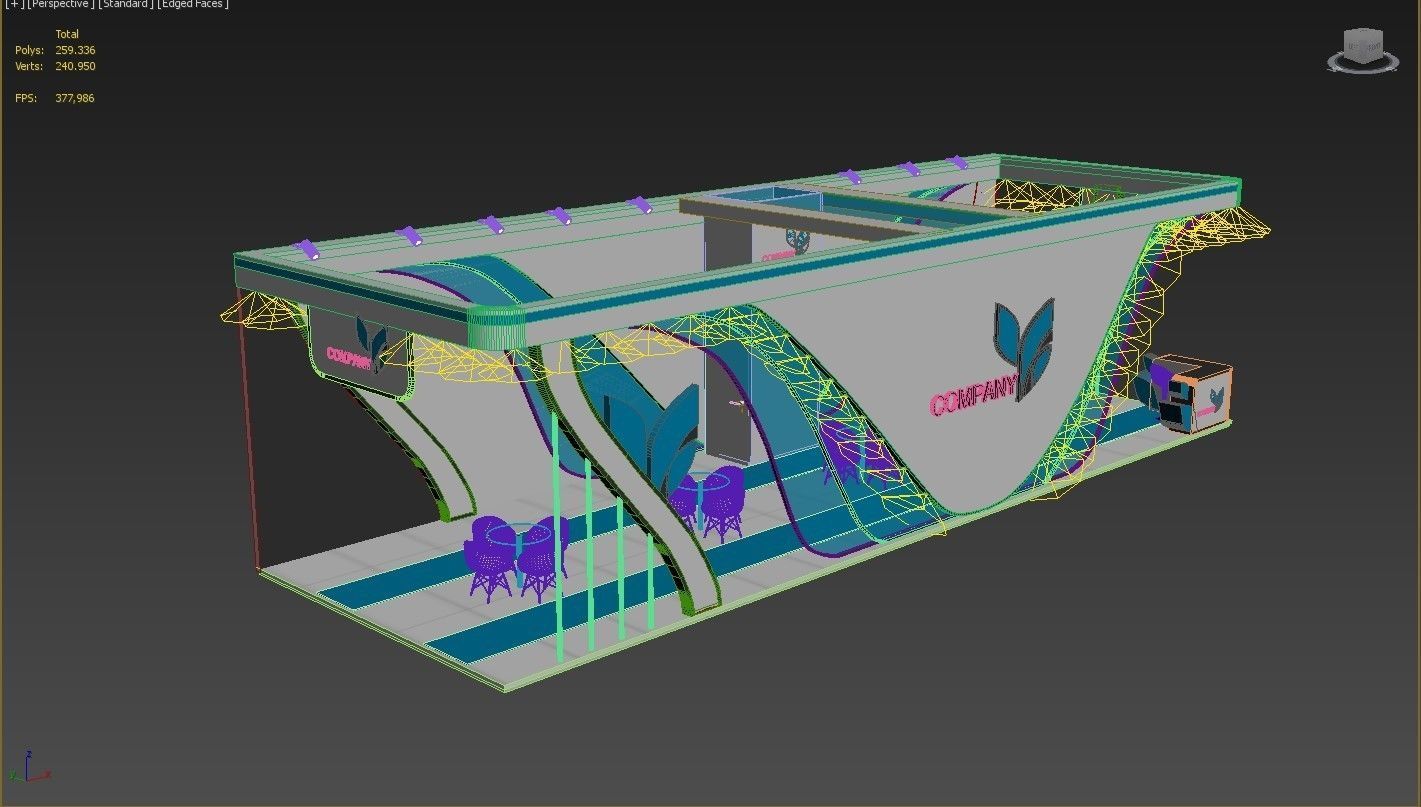Open the [+] general viewport menu

click(x=14, y=5)
